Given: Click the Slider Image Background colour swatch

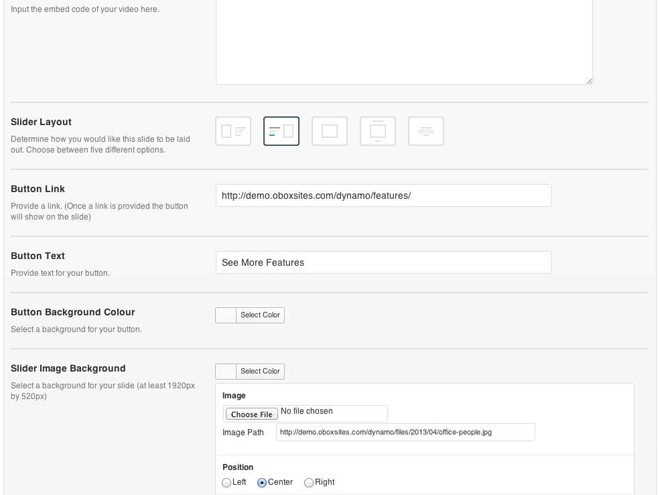Looking at the screenshot, I should 226,371.
